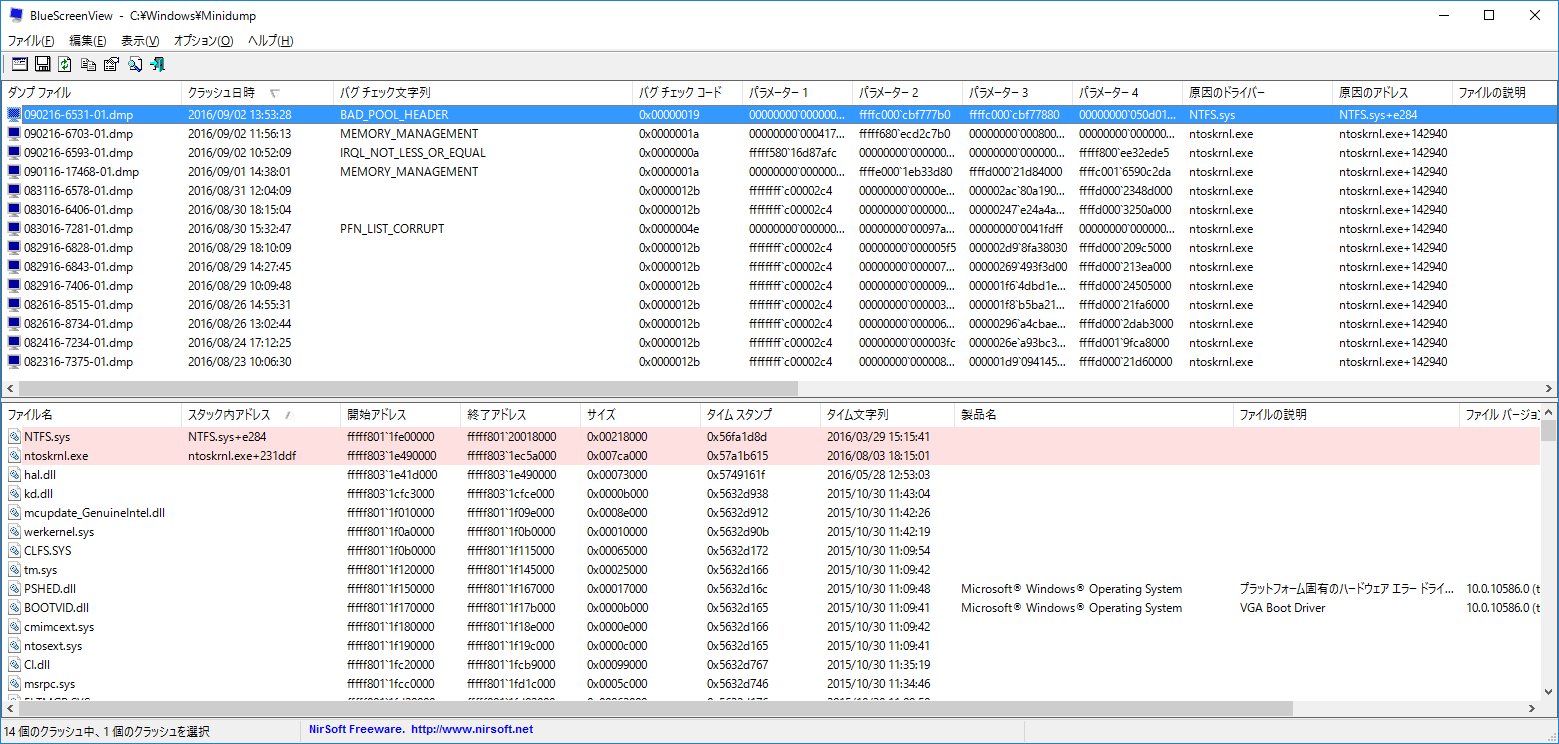Image resolution: width=1559 pixels, height=744 pixels.
Task: Click the lower pane vertical scrollbar thumb
Action: pos(1548,431)
